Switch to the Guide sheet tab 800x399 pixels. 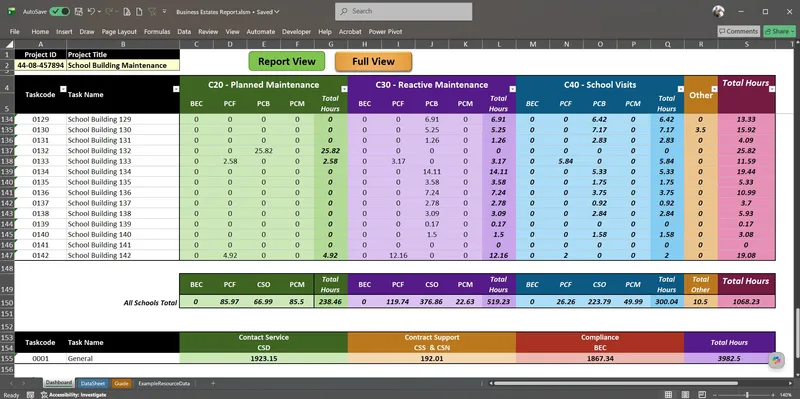121,383
